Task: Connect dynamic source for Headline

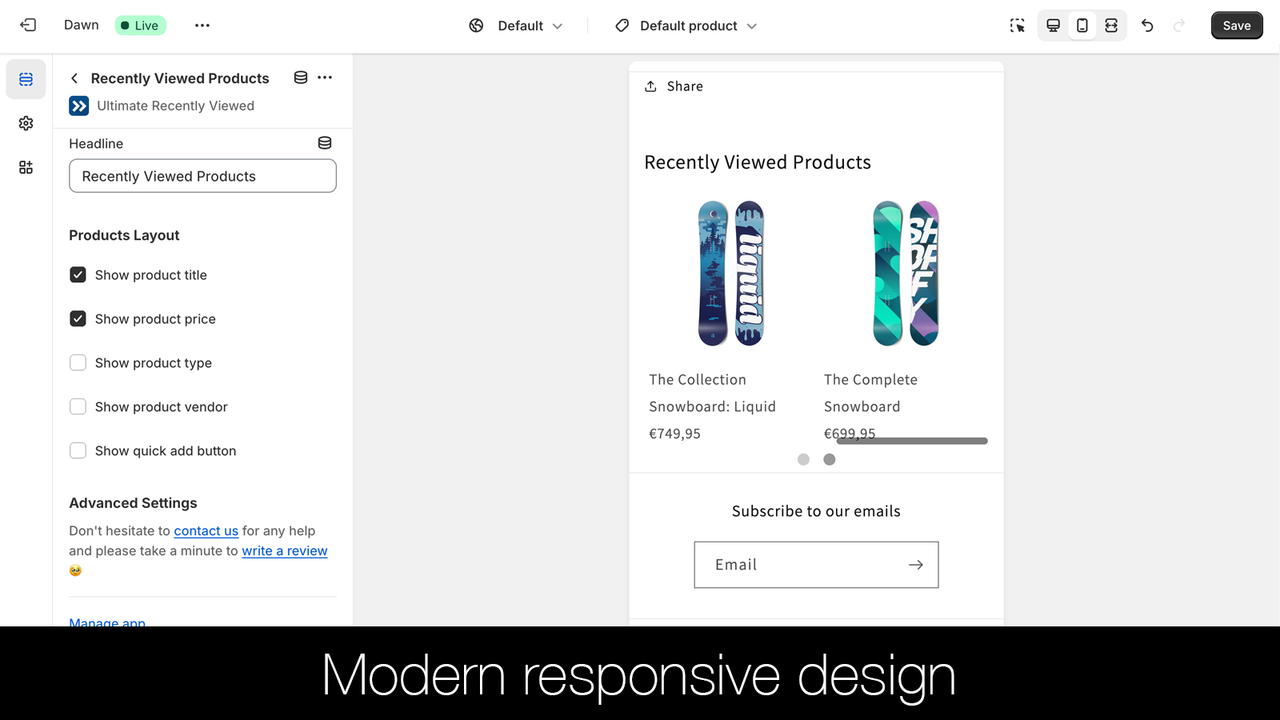Action: 324,142
